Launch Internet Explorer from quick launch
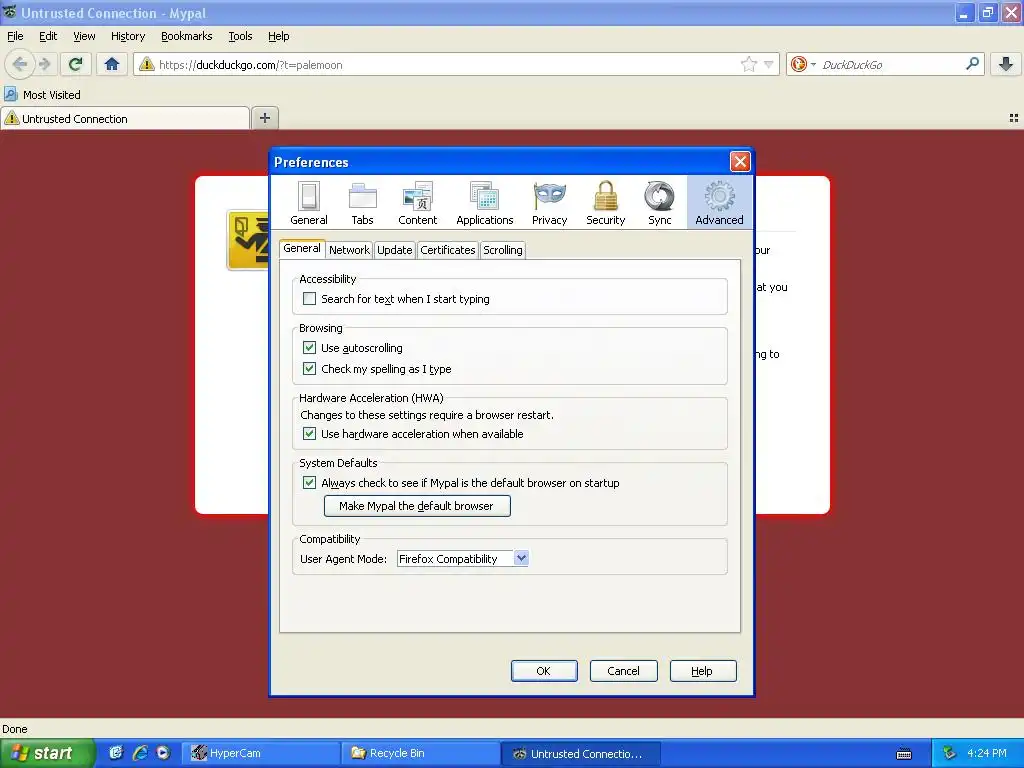 (x=140, y=753)
